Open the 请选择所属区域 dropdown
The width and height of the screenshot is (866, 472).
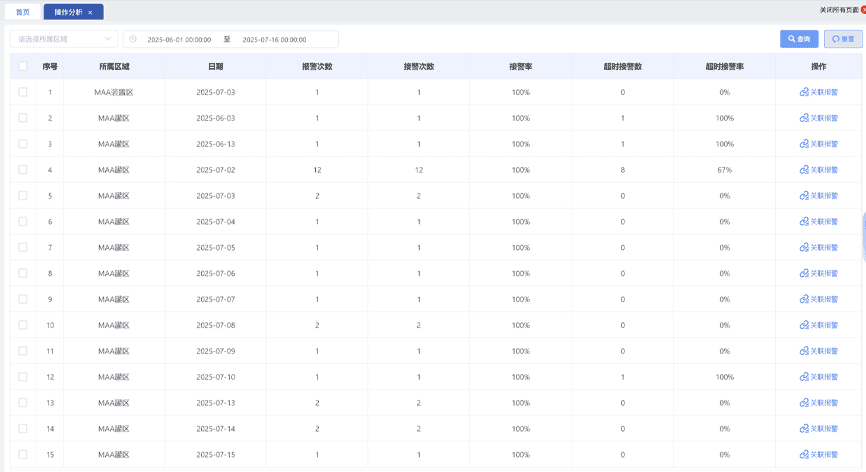64,39
